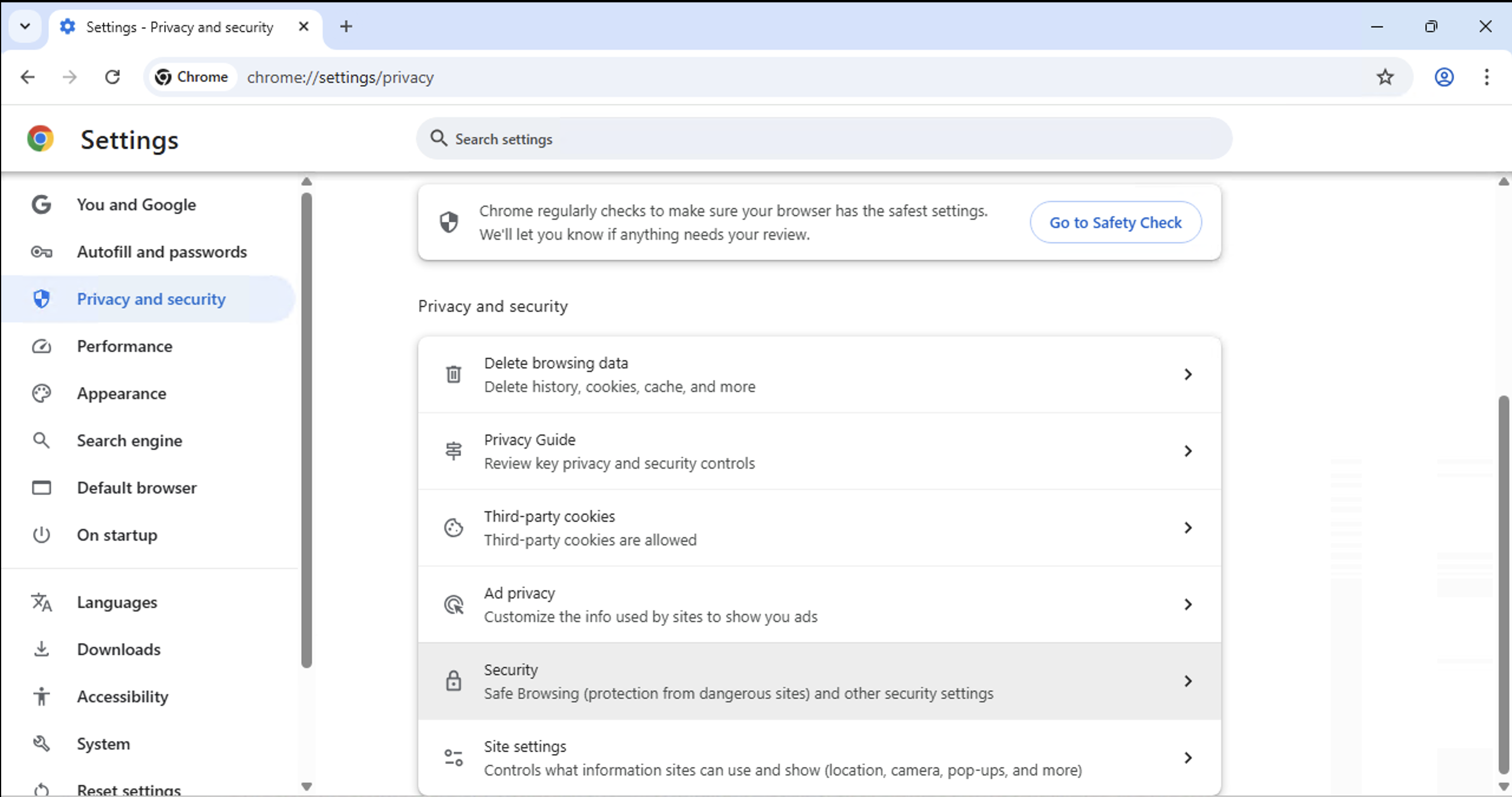Click the lock icon for Security
1512x797 pixels.
pyautogui.click(x=454, y=681)
